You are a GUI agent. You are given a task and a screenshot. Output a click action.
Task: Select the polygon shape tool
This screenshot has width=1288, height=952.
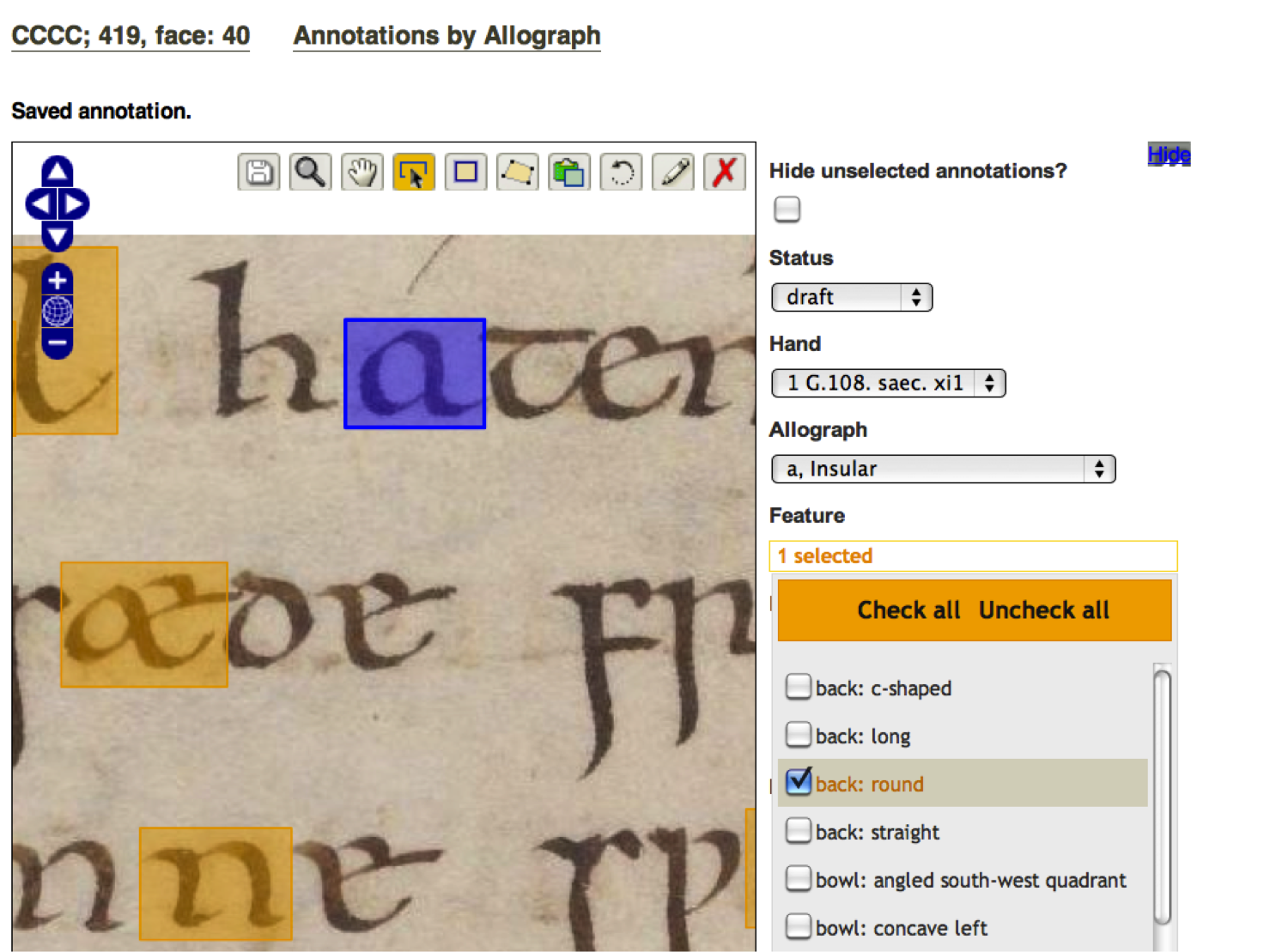point(518,173)
